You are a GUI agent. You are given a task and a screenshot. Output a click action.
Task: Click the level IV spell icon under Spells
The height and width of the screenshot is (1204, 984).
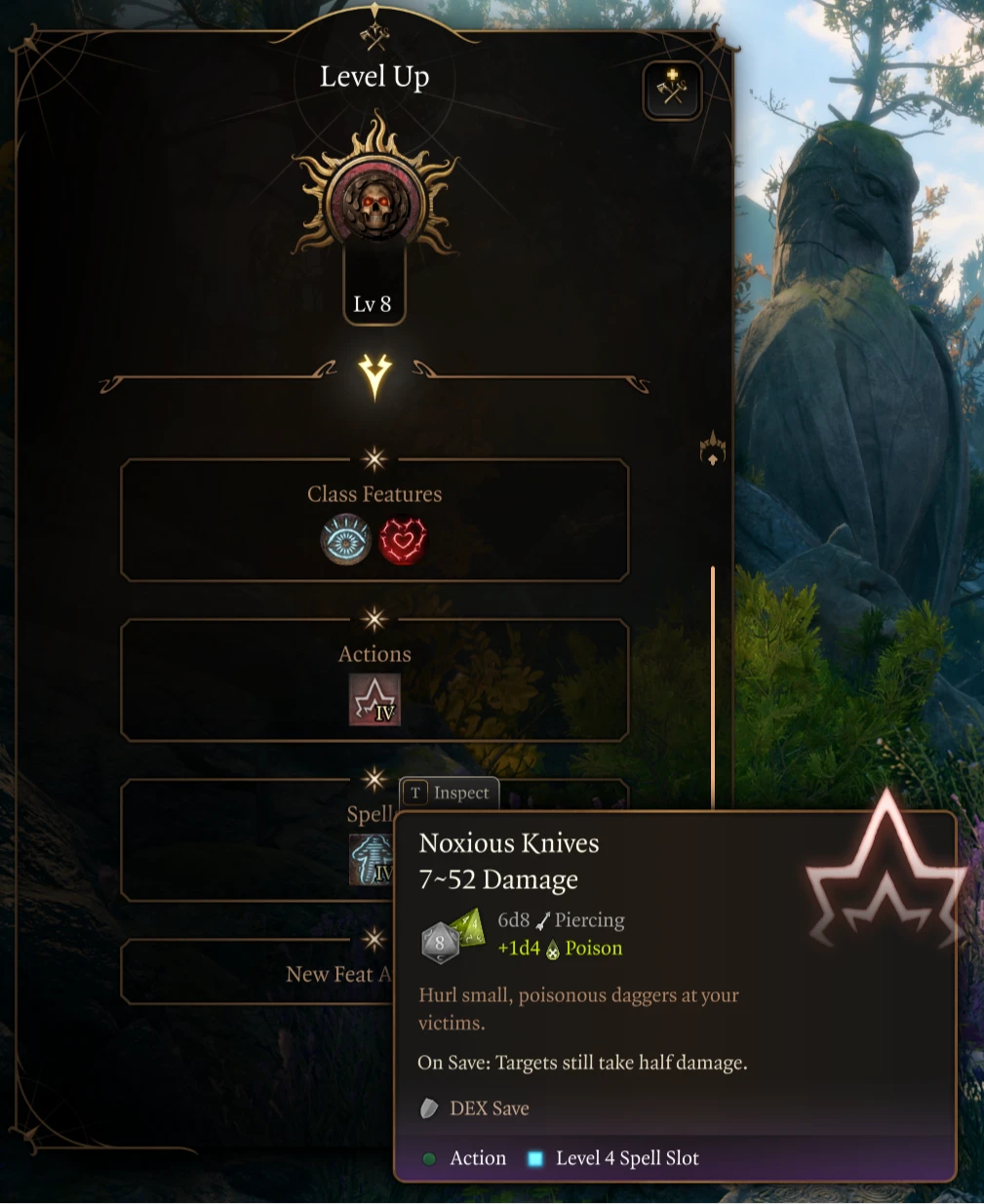click(372, 859)
